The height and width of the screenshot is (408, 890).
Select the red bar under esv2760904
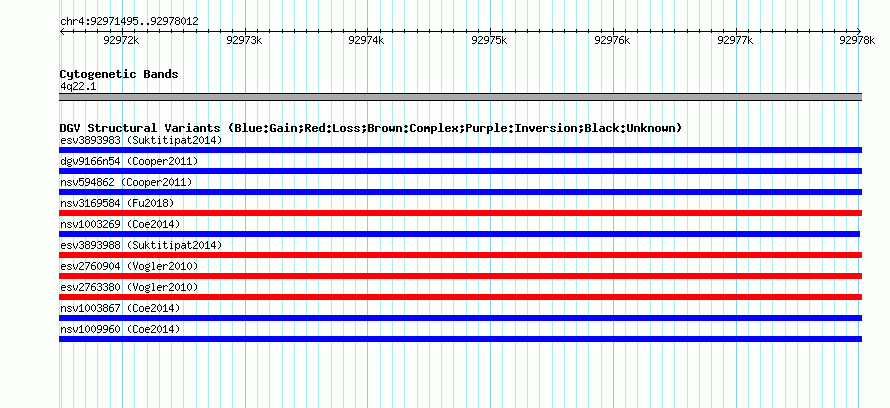[x=460, y=276]
